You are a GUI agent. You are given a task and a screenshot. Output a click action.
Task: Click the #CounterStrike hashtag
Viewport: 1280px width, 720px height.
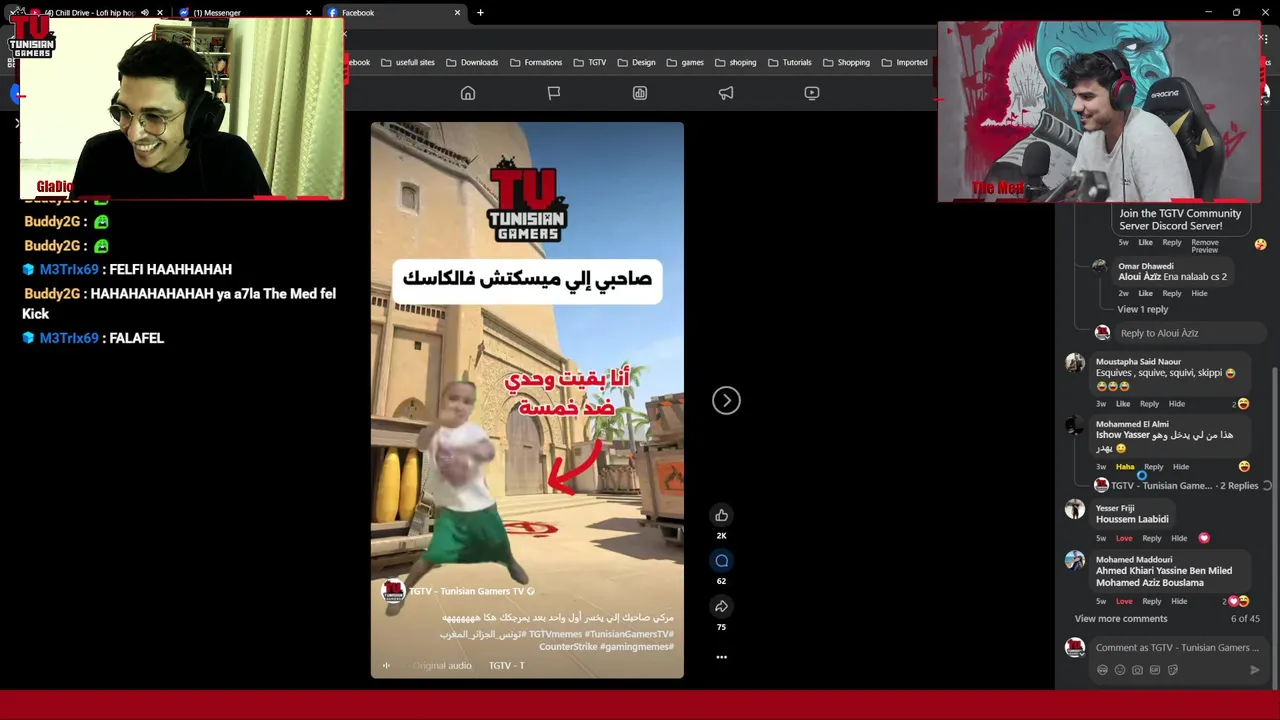coord(568,647)
